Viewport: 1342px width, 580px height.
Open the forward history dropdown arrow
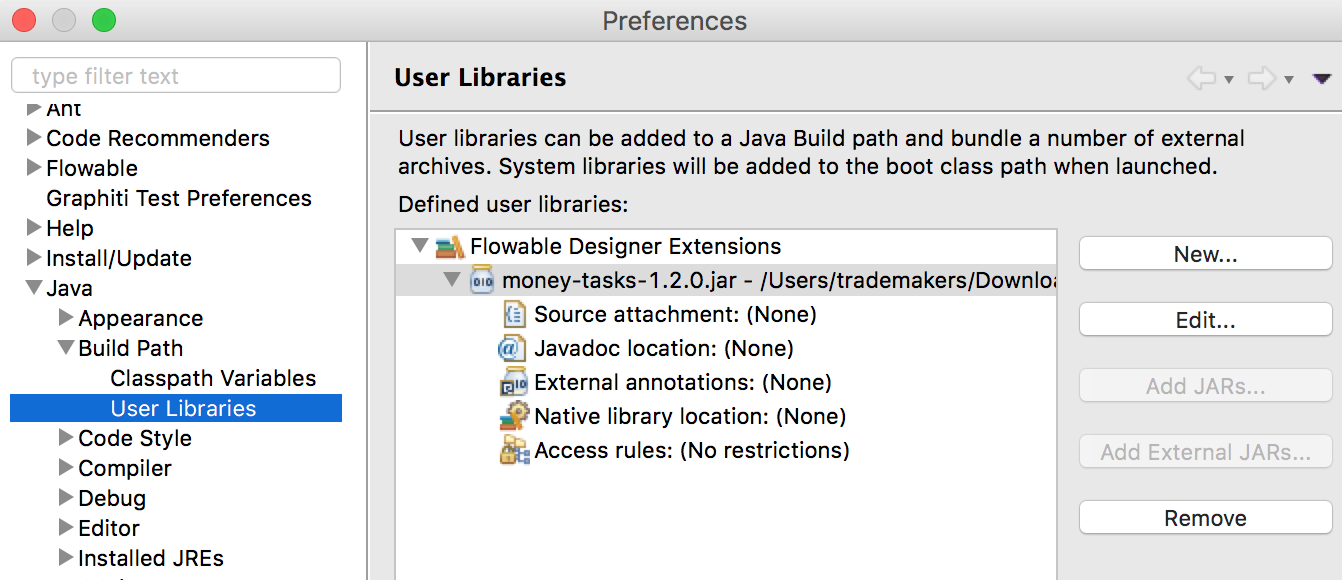[x=1289, y=79]
